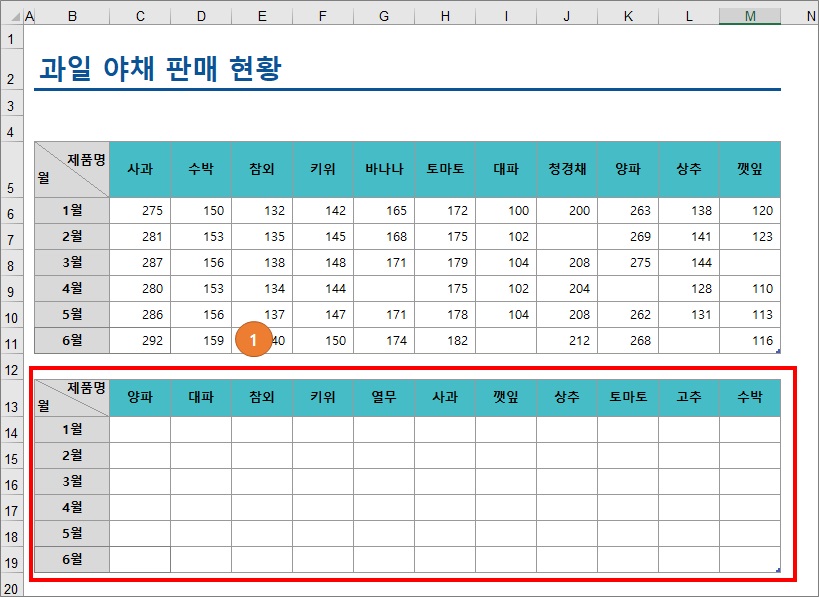This screenshot has height=597, width=819.
Task: Select empty cell under 수박 for 6월 in lower table
Action: tap(750, 559)
